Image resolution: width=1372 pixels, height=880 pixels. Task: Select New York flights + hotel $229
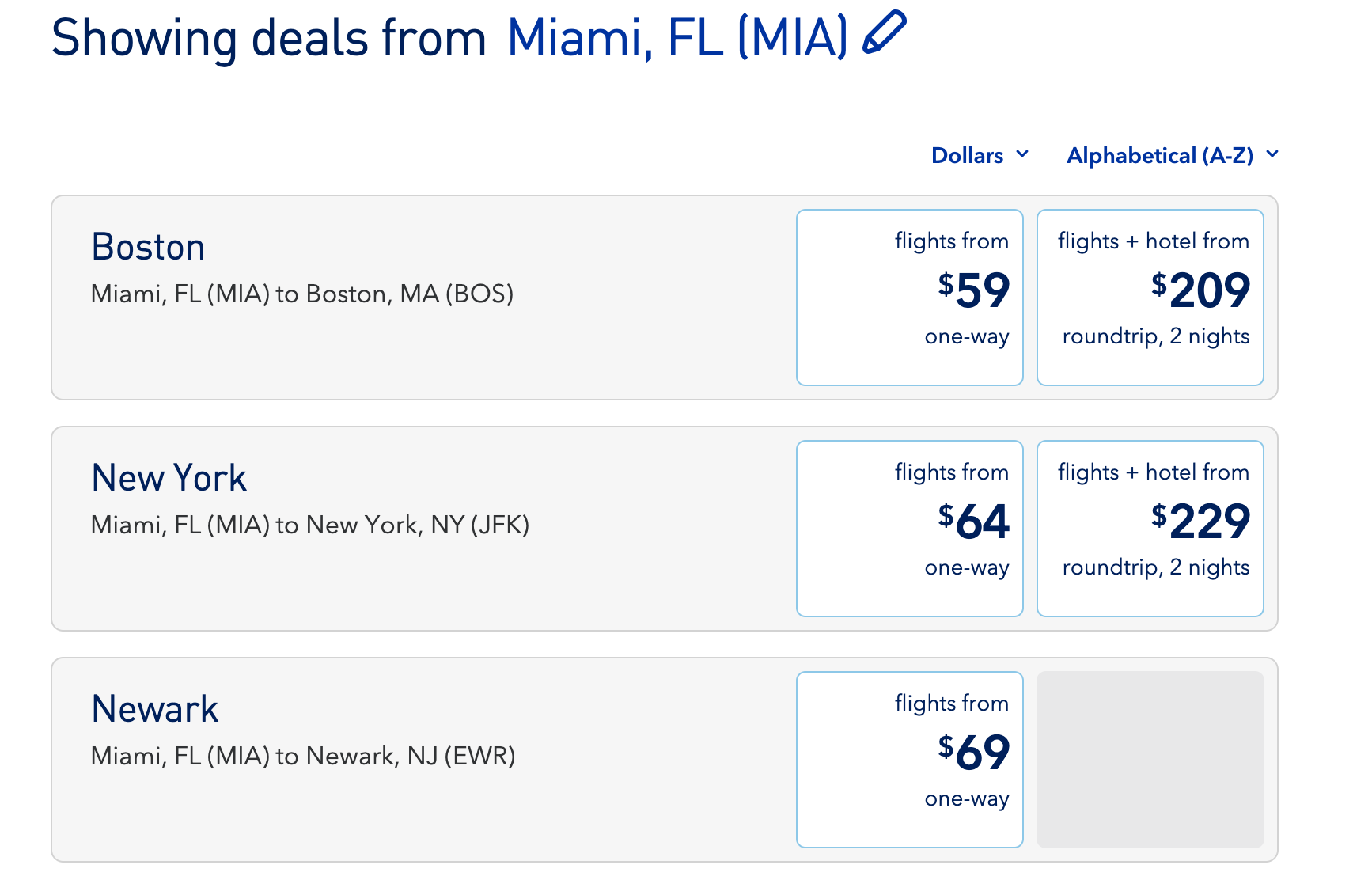[1150, 529]
